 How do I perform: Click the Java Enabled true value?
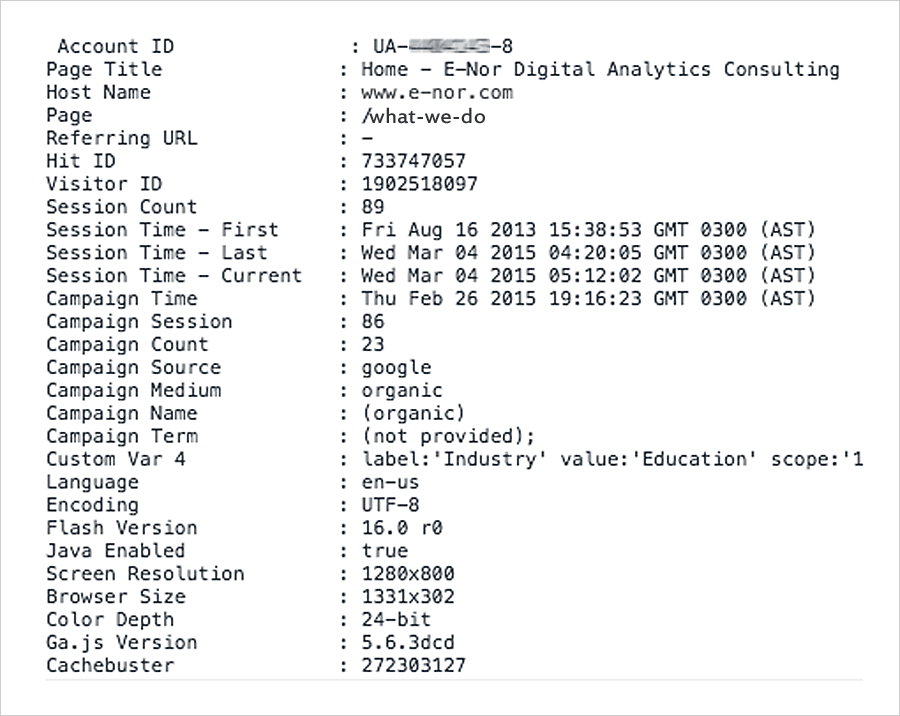pyautogui.click(x=385, y=551)
